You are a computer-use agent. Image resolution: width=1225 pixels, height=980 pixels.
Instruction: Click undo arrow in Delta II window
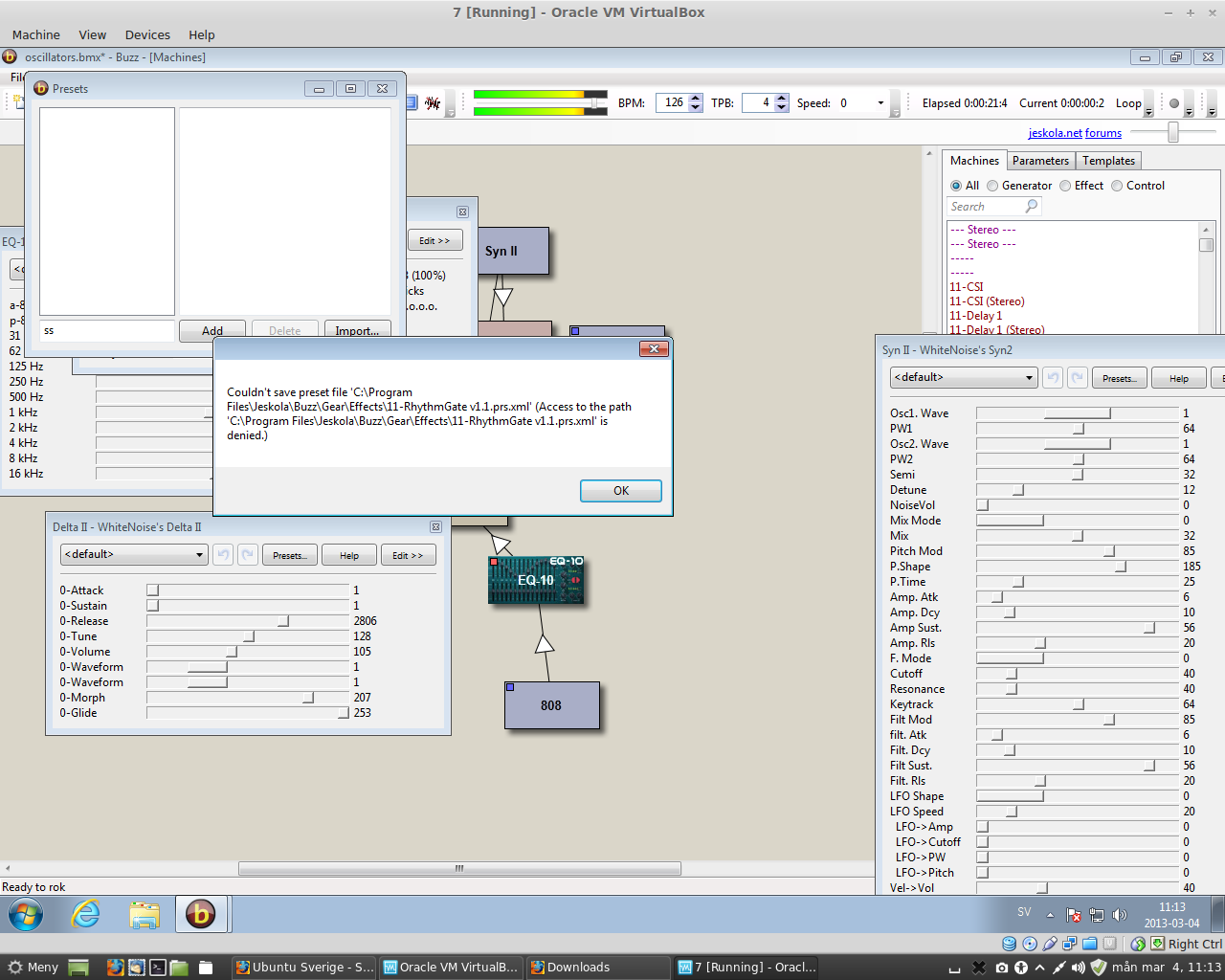click(223, 555)
